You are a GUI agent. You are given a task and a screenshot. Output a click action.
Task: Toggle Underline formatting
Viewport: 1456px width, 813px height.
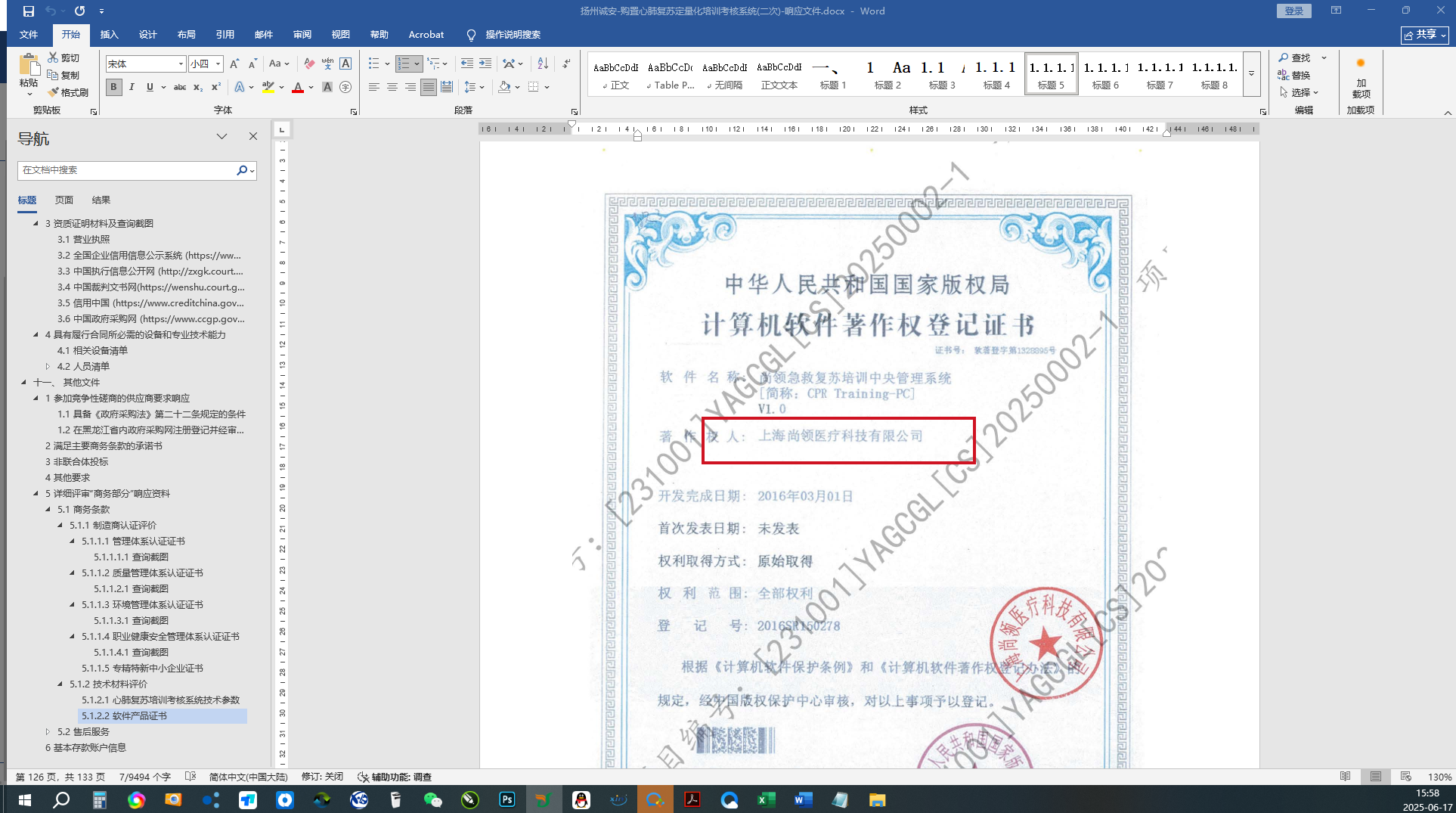(150, 87)
